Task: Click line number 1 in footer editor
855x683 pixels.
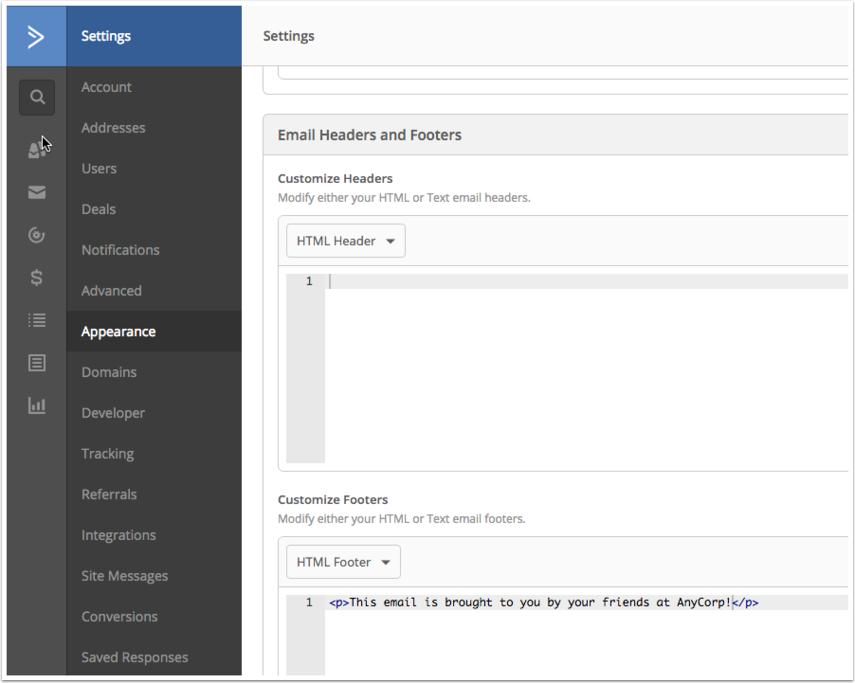Action: 309,602
